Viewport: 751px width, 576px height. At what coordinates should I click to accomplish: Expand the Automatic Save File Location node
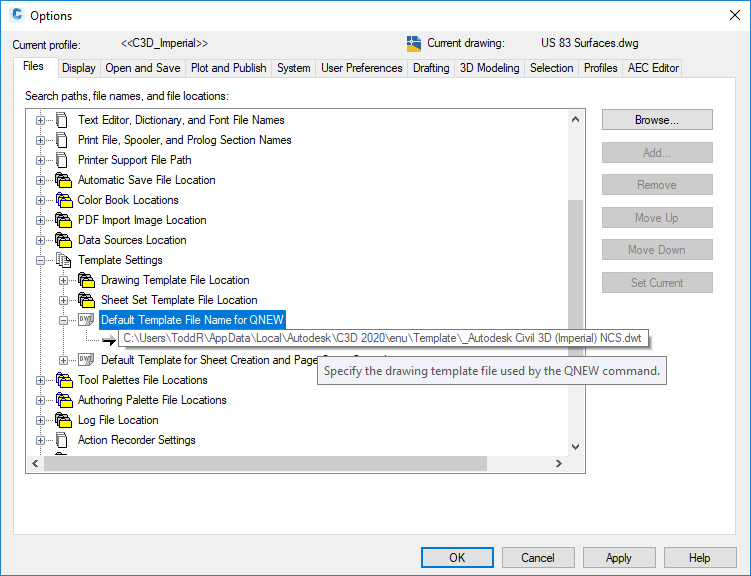click(40, 181)
